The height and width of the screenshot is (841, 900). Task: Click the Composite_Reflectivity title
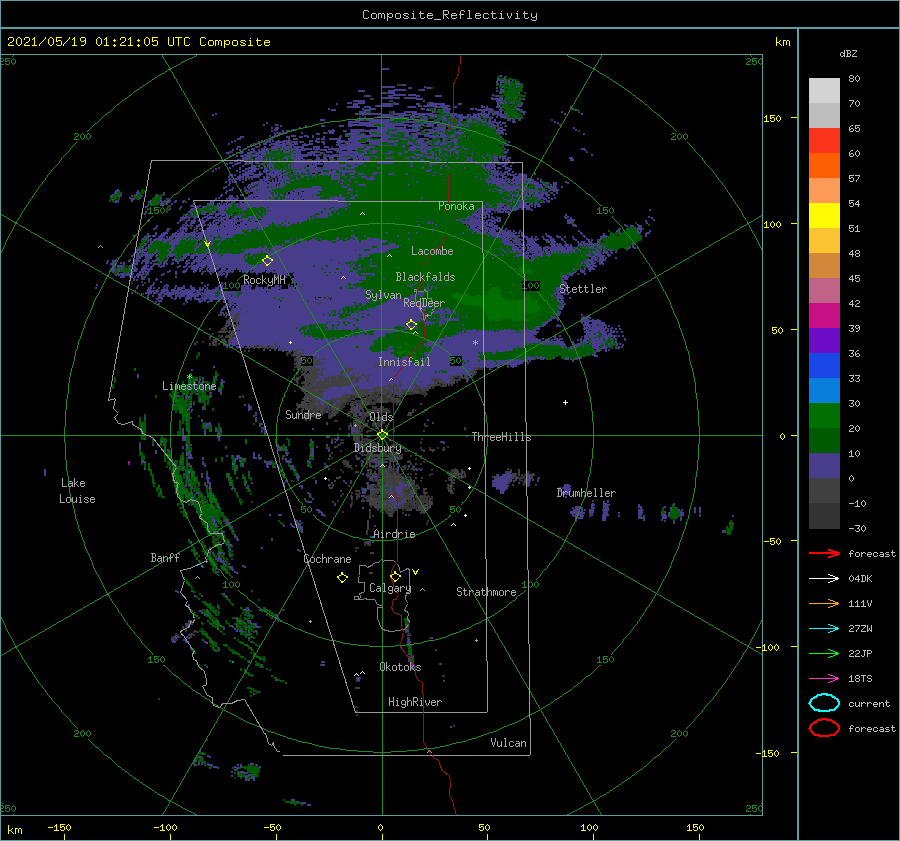[x=450, y=15]
